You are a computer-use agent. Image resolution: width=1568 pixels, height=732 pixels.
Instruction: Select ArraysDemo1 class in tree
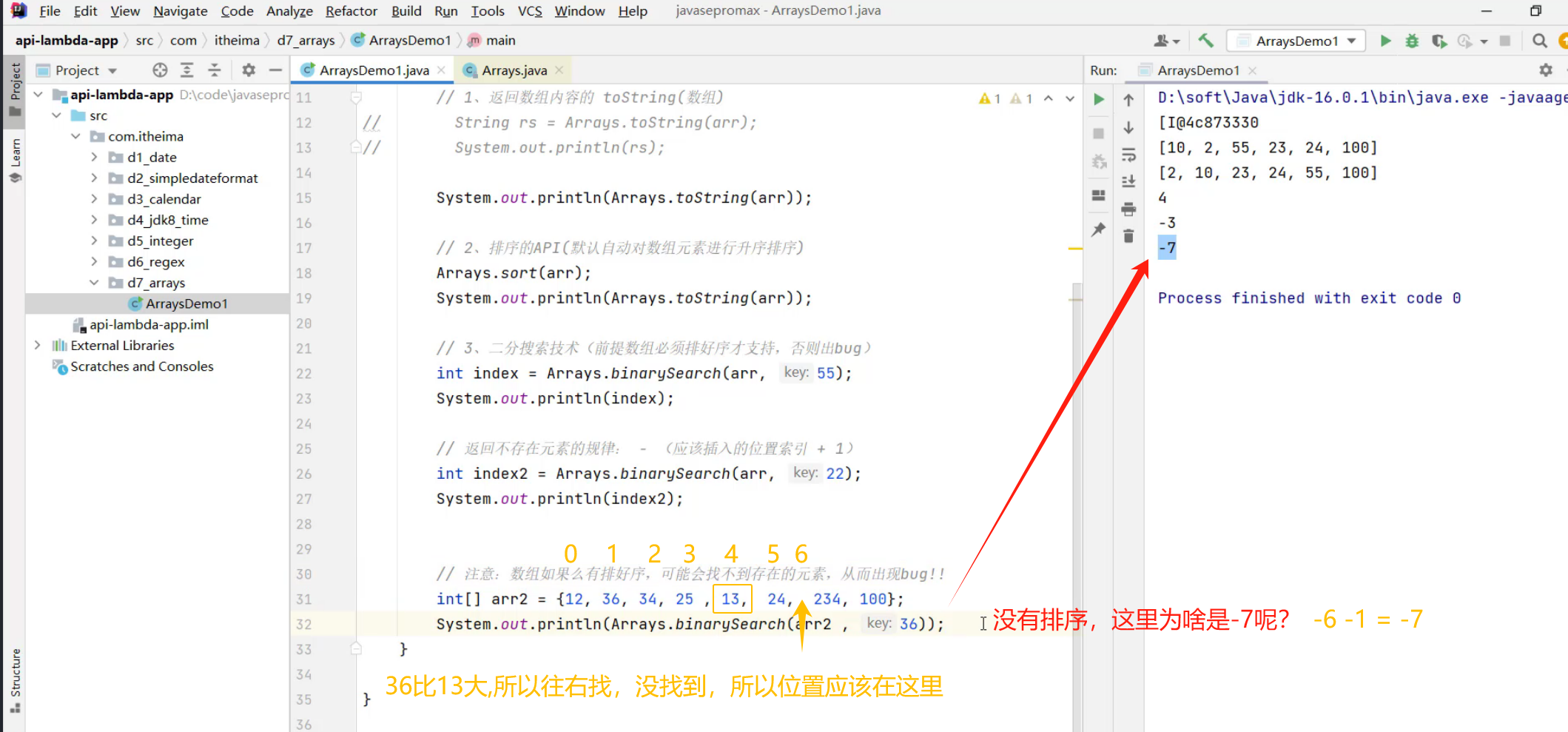tap(186, 303)
